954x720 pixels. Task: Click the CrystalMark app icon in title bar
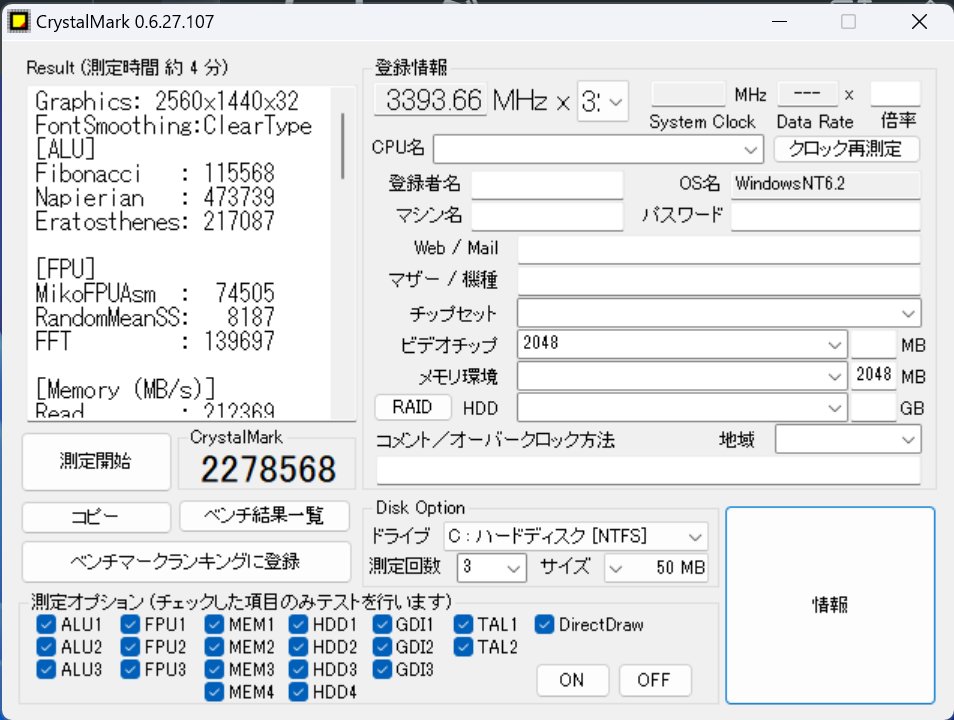tap(18, 21)
